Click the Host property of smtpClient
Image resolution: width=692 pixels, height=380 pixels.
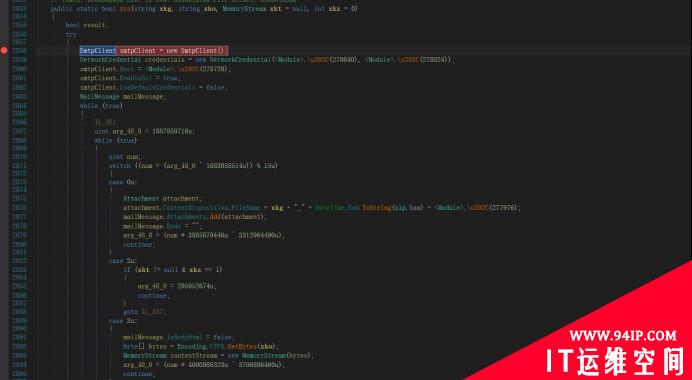tap(127, 69)
